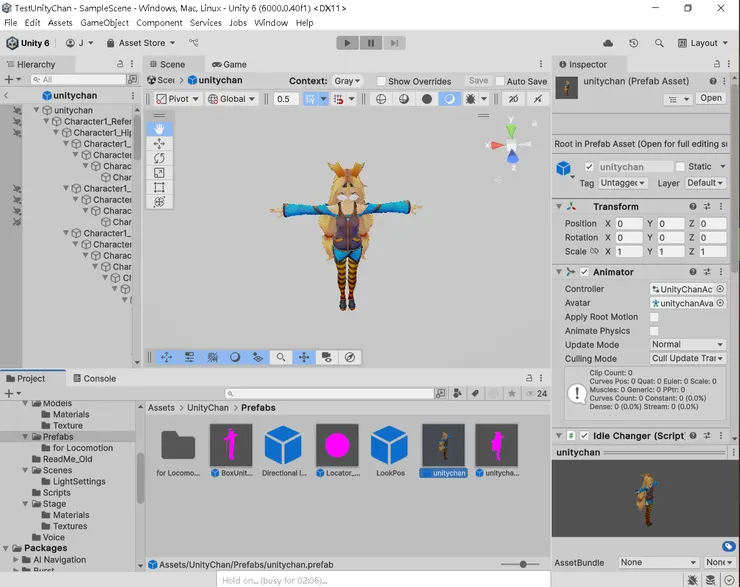Select the Hand view tool
The height and width of the screenshot is (587, 740).
click(x=159, y=129)
